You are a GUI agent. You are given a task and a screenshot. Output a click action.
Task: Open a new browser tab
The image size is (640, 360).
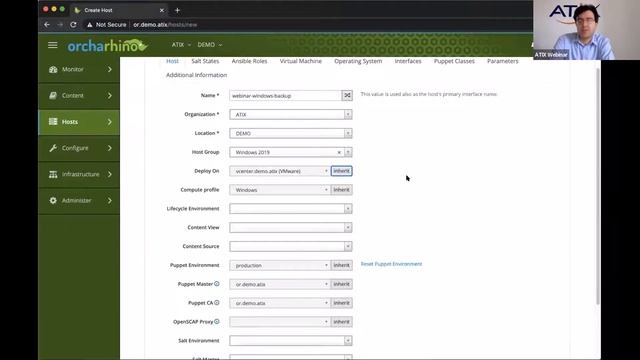[177, 10]
